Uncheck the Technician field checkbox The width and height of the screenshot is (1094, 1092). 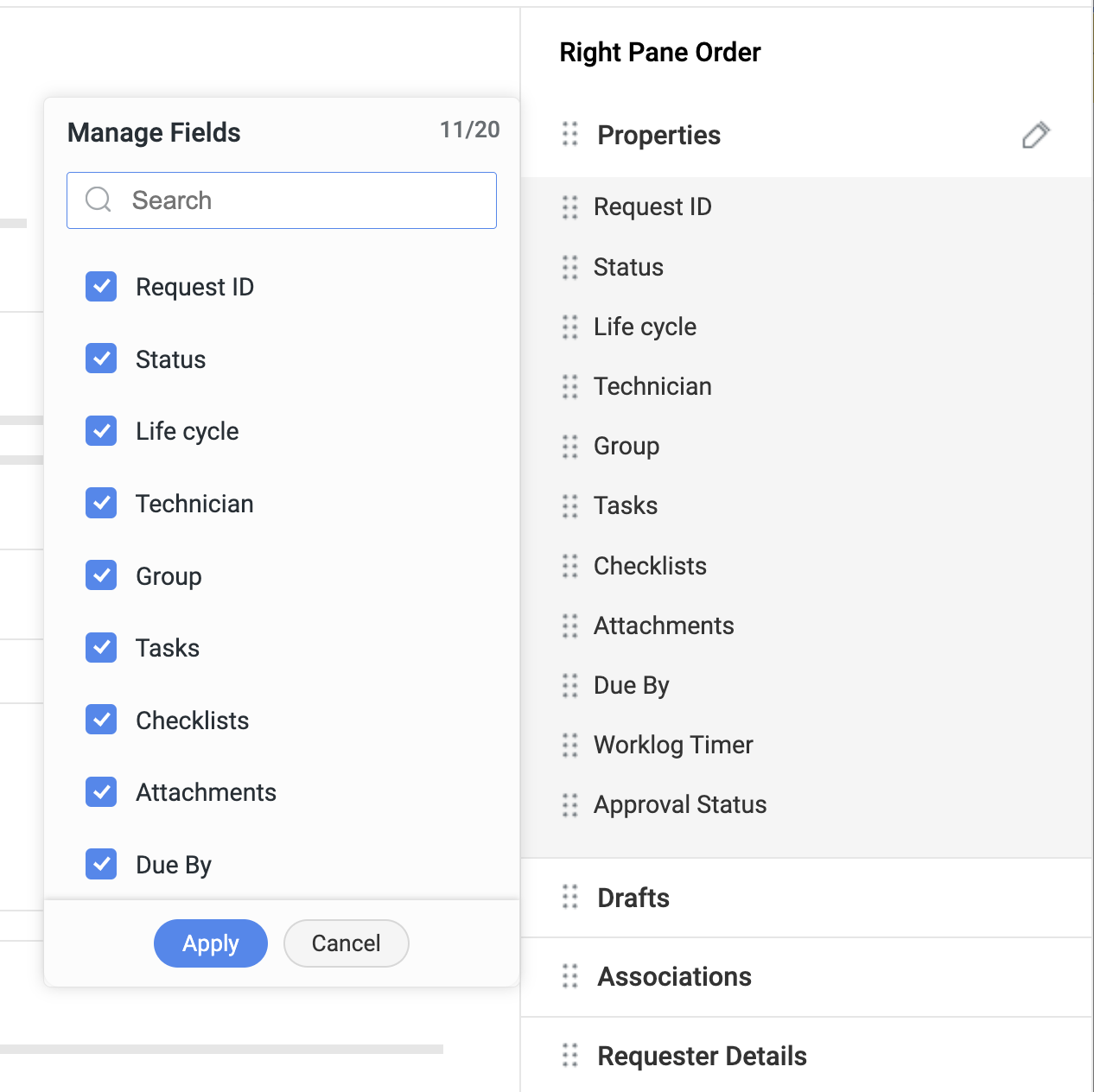[102, 503]
